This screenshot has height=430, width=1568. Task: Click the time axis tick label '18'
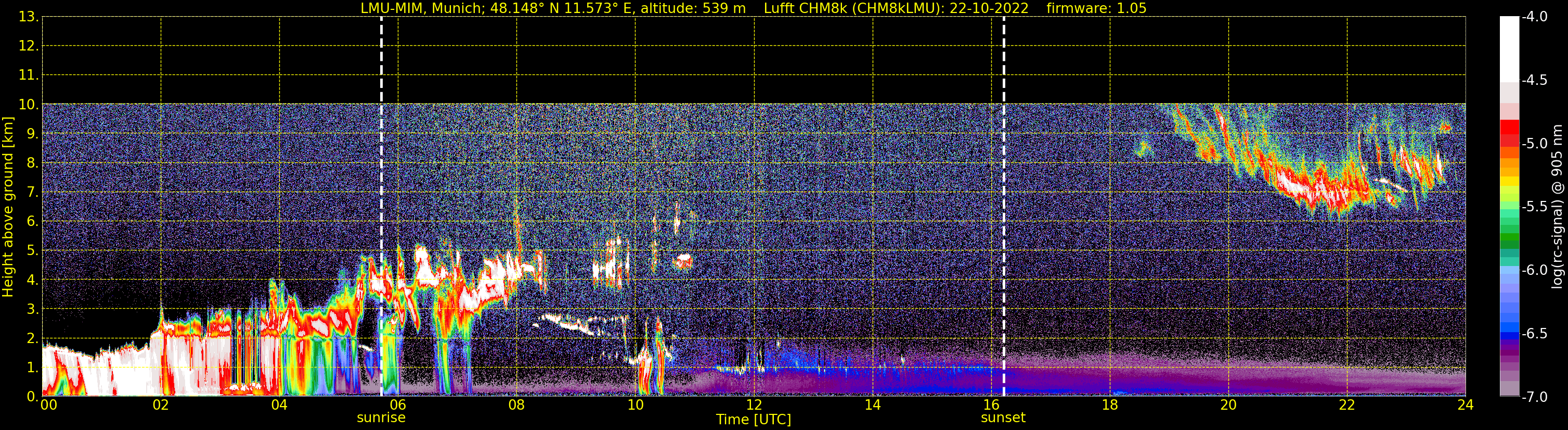point(1110,405)
